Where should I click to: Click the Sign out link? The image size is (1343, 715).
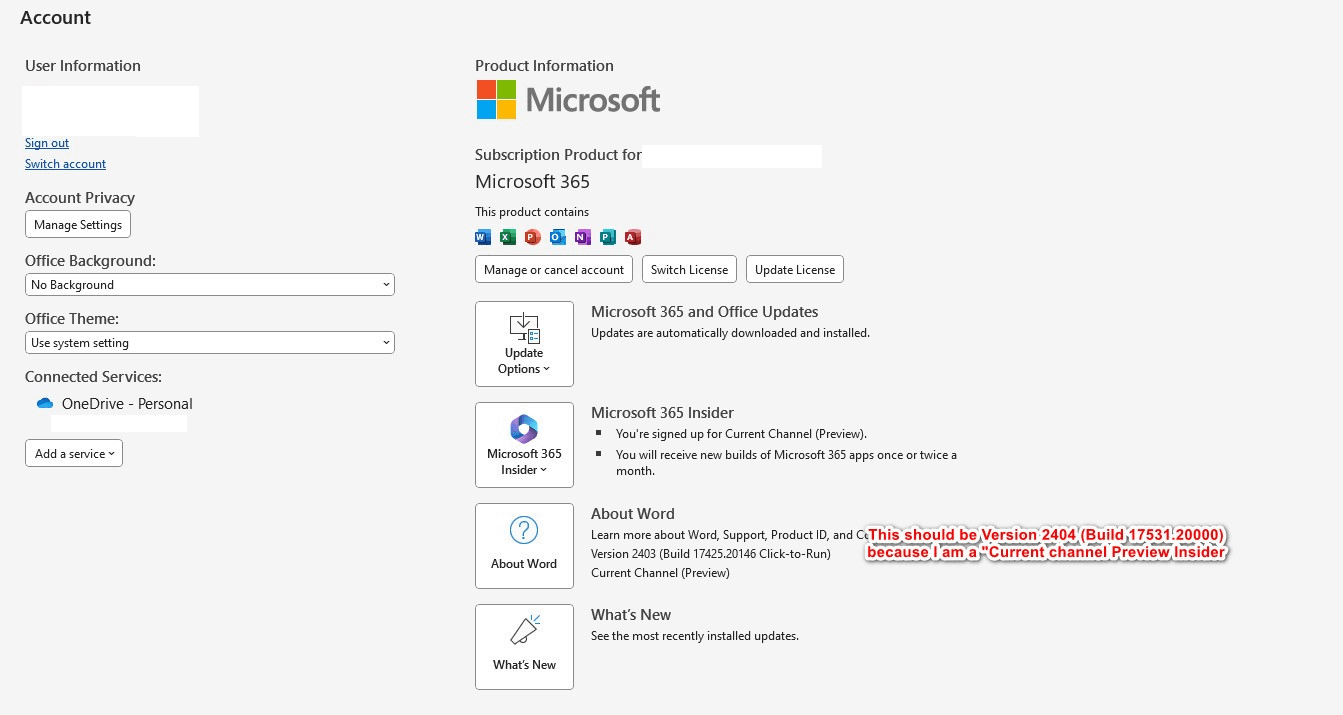[x=47, y=143]
